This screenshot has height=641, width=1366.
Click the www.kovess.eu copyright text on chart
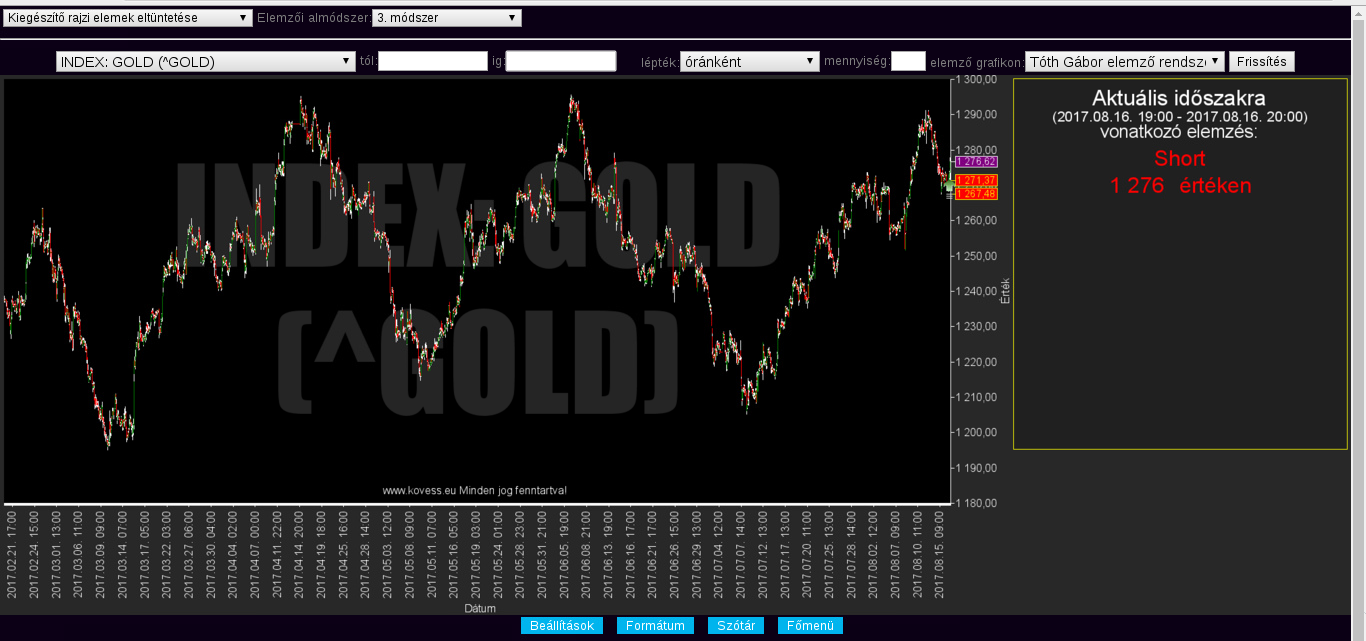[475, 490]
